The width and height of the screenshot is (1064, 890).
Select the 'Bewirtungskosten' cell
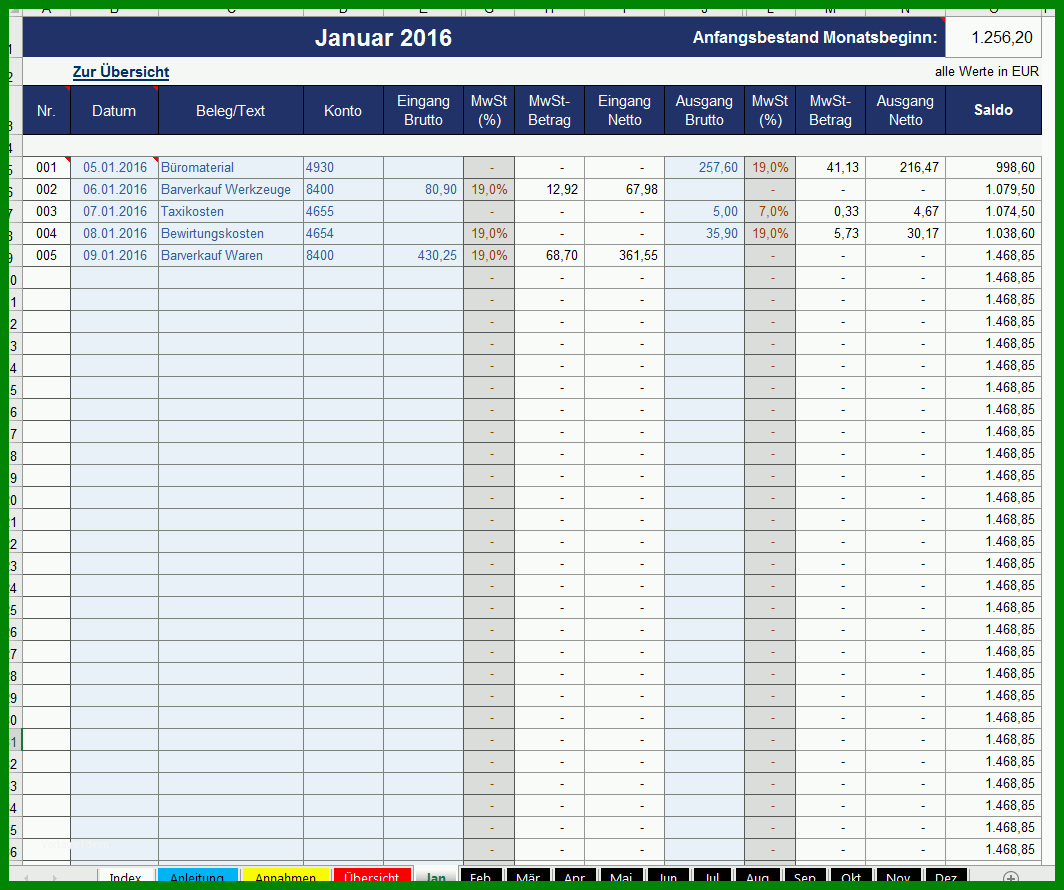pos(231,233)
